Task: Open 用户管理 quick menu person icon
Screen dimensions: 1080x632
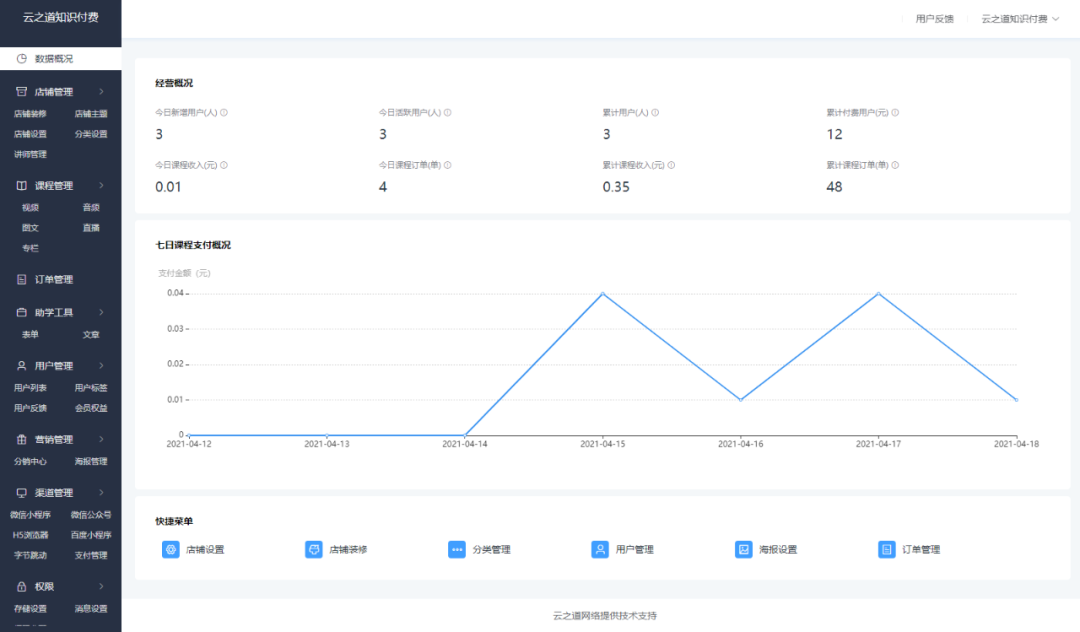Action: (601, 549)
